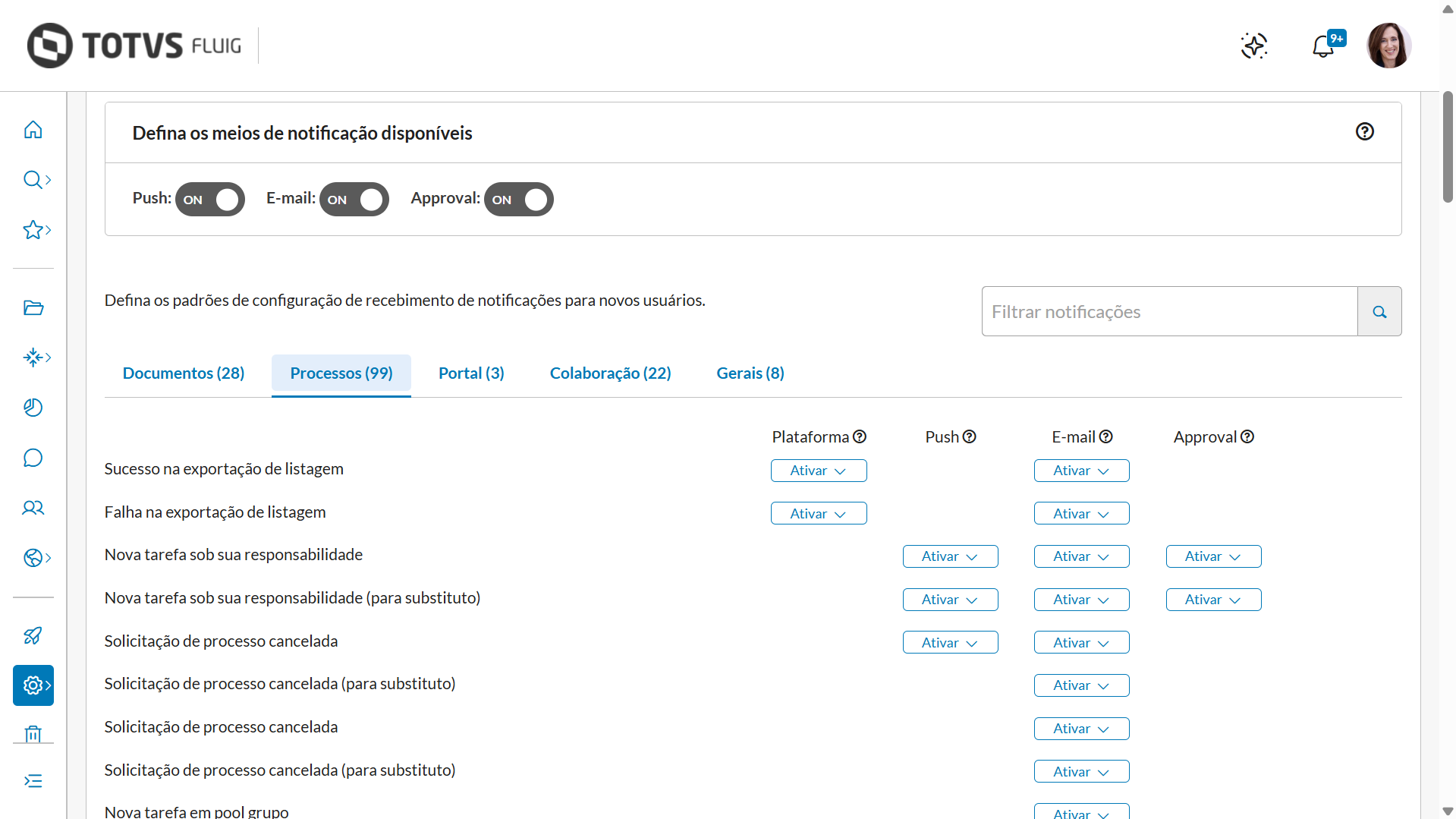This screenshot has height=819, width=1456.
Task: Open the chat bubble sidebar icon
Action: point(33,458)
